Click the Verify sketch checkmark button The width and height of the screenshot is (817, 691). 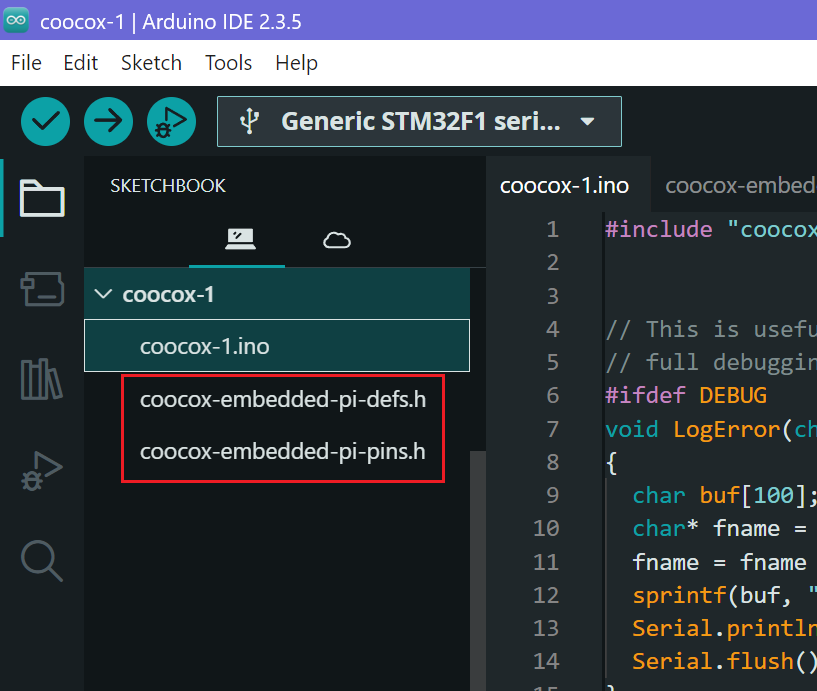(x=46, y=122)
